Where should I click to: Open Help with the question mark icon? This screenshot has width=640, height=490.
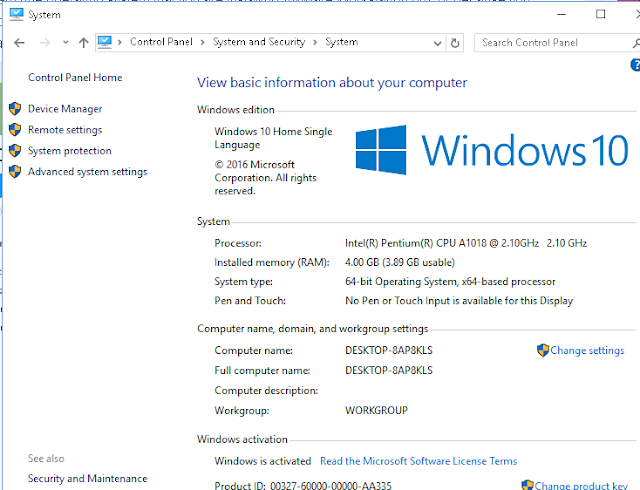click(636, 65)
